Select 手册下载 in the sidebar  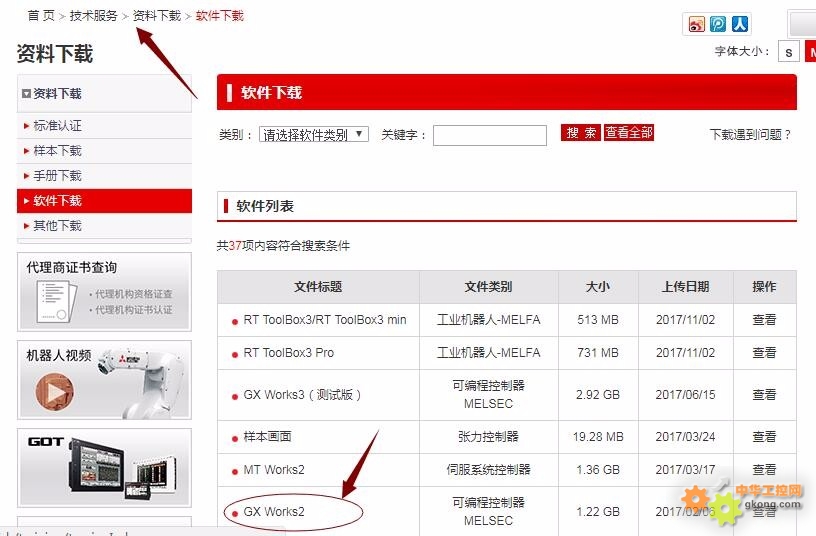[104, 176]
